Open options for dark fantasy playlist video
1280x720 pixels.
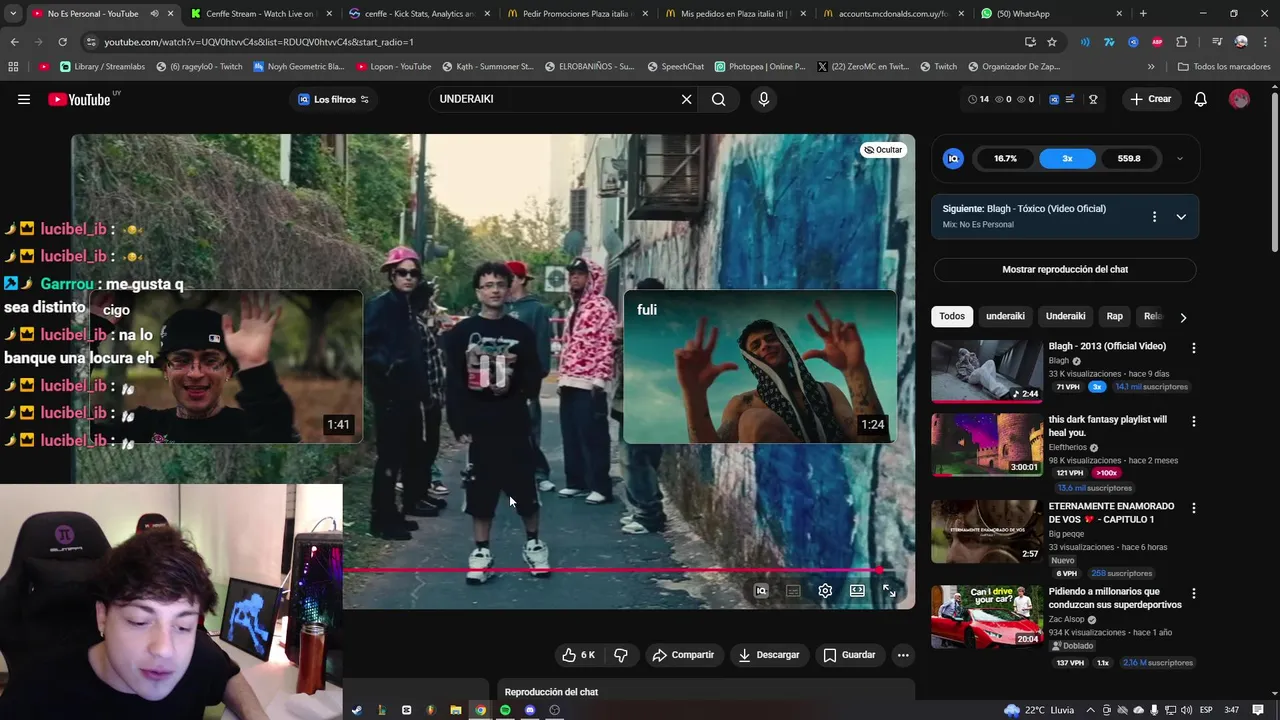(1193, 422)
